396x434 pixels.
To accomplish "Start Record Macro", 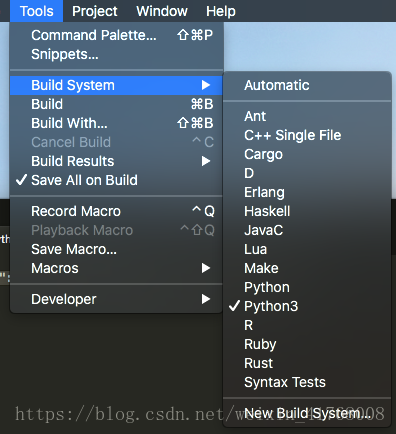I will [116, 211].
